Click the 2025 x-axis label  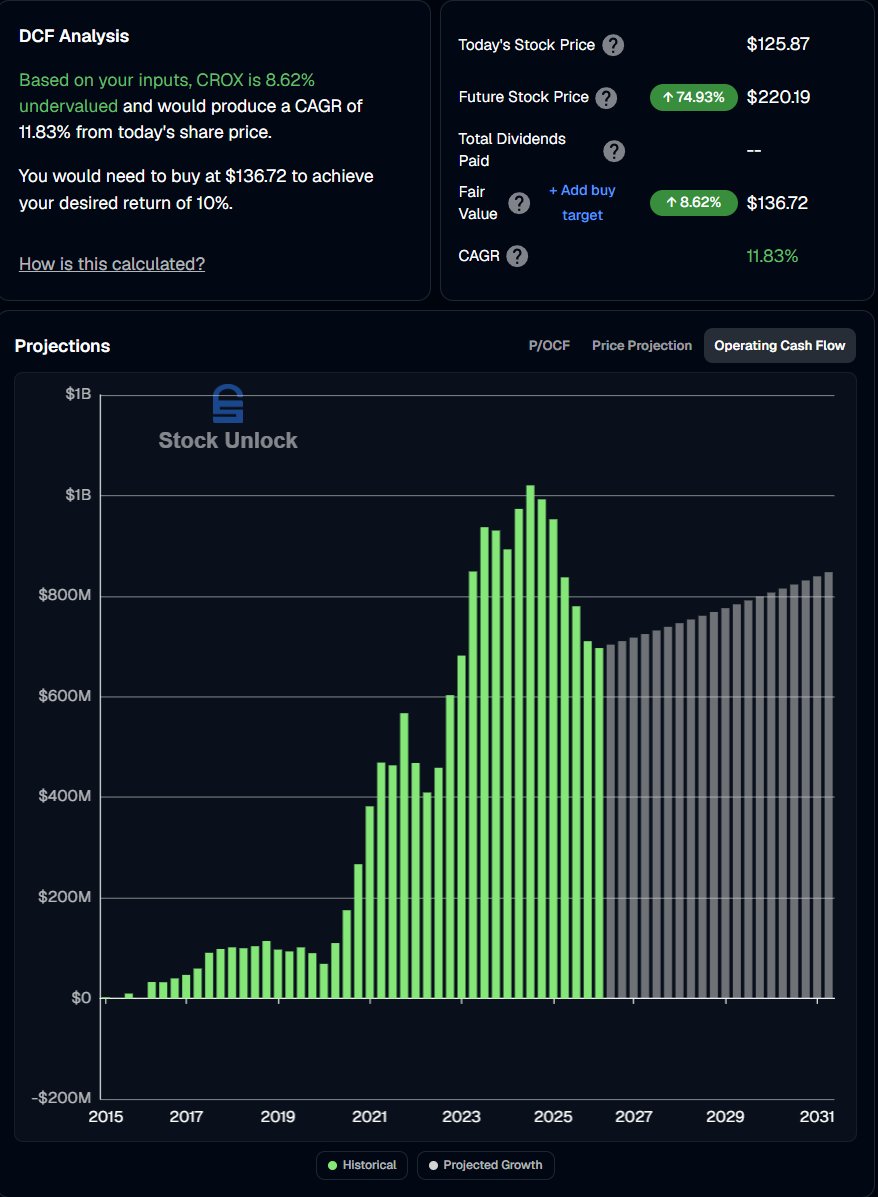point(554,1117)
